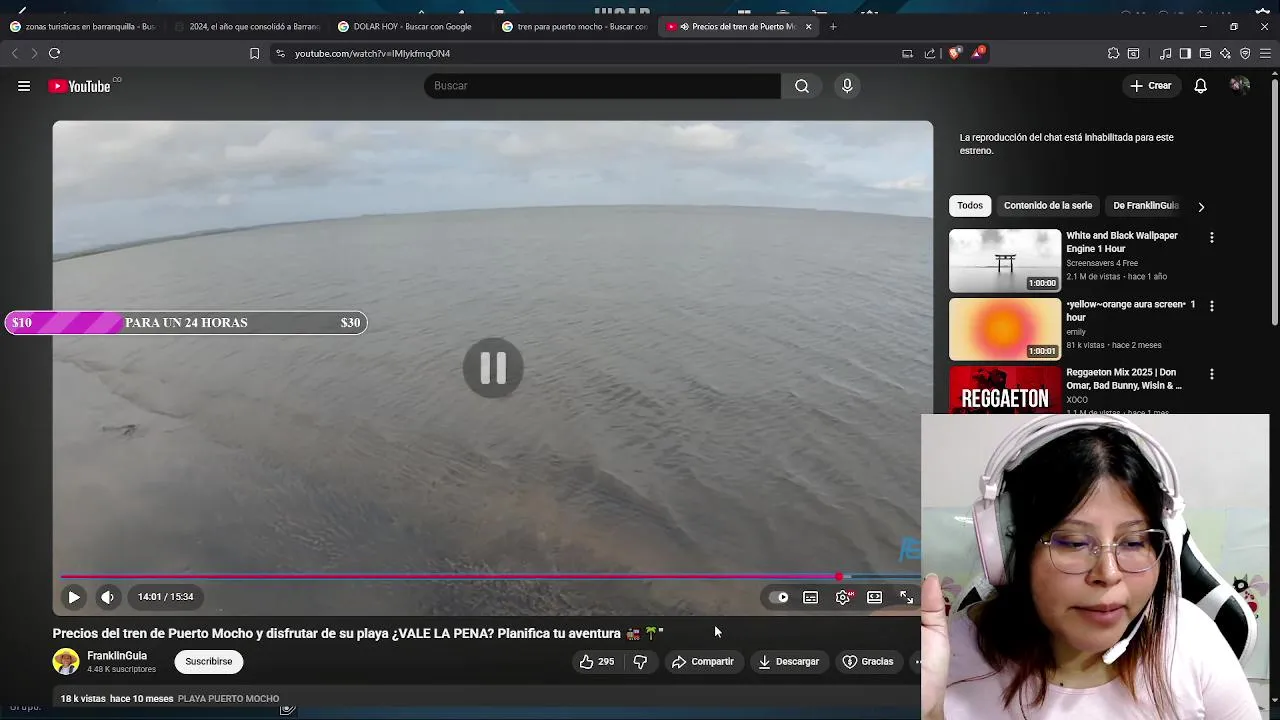The image size is (1280, 720).
Task: Open the VPN shield icon
Action: [x=1245, y=53]
